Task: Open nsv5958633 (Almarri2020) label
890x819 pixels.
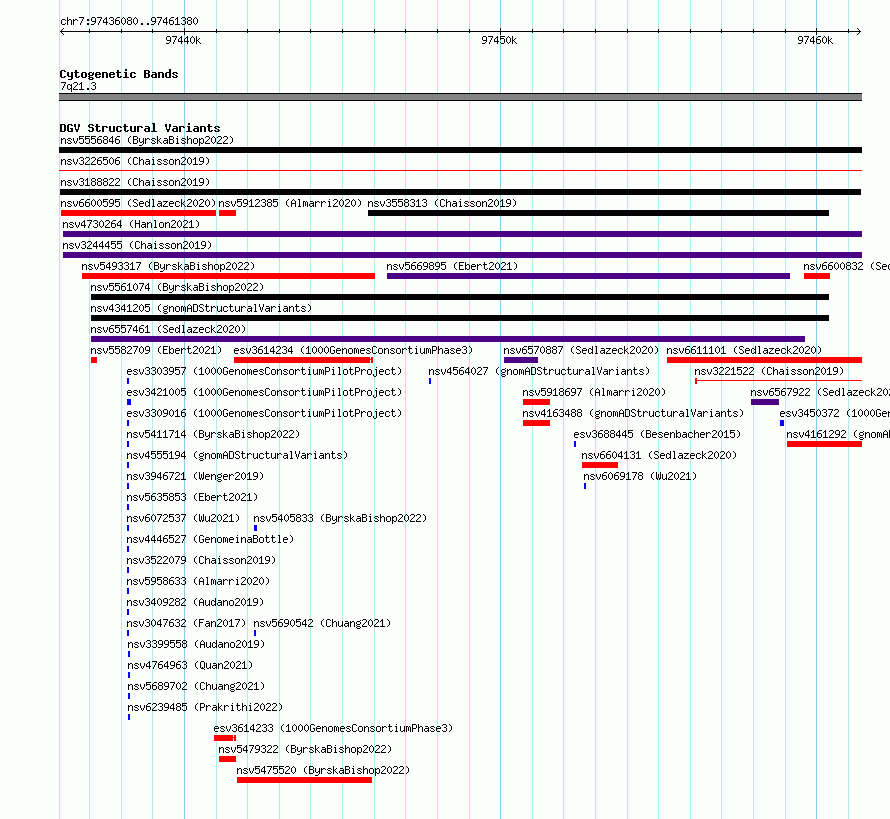Action: (198, 581)
